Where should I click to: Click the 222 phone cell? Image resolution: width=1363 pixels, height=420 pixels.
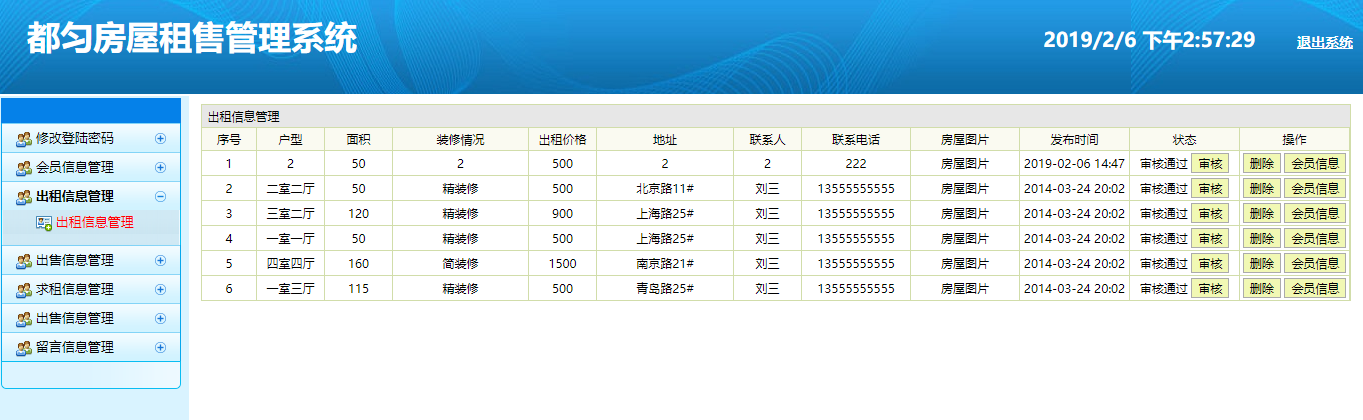[x=855, y=163]
